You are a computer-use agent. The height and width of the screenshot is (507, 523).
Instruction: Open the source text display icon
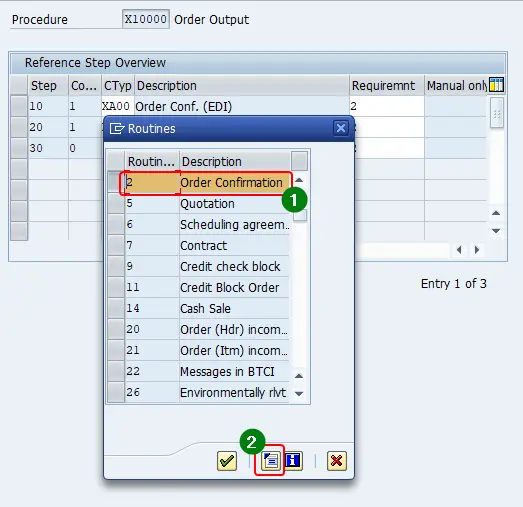click(x=270, y=461)
